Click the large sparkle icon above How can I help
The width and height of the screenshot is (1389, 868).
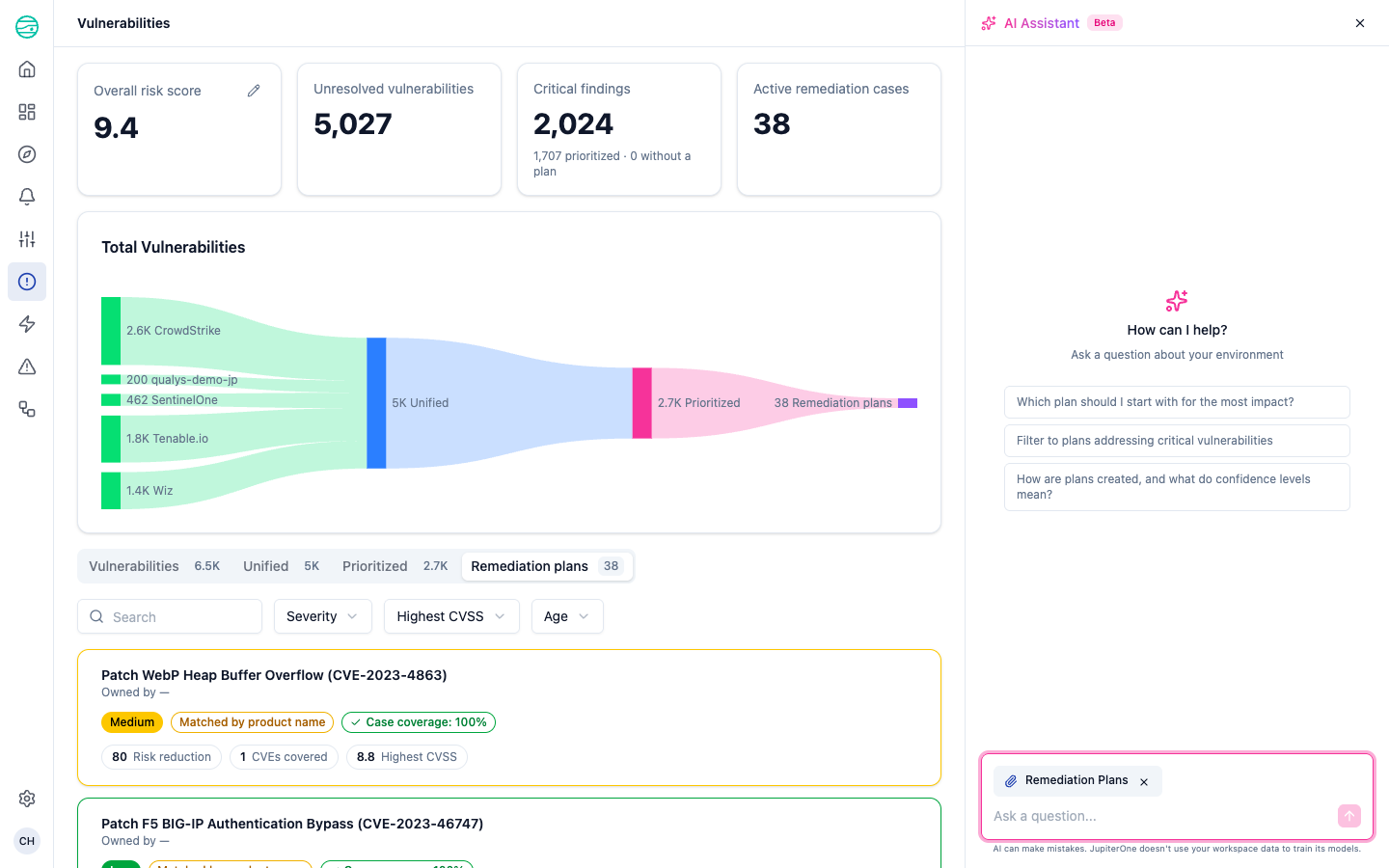(1177, 301)
